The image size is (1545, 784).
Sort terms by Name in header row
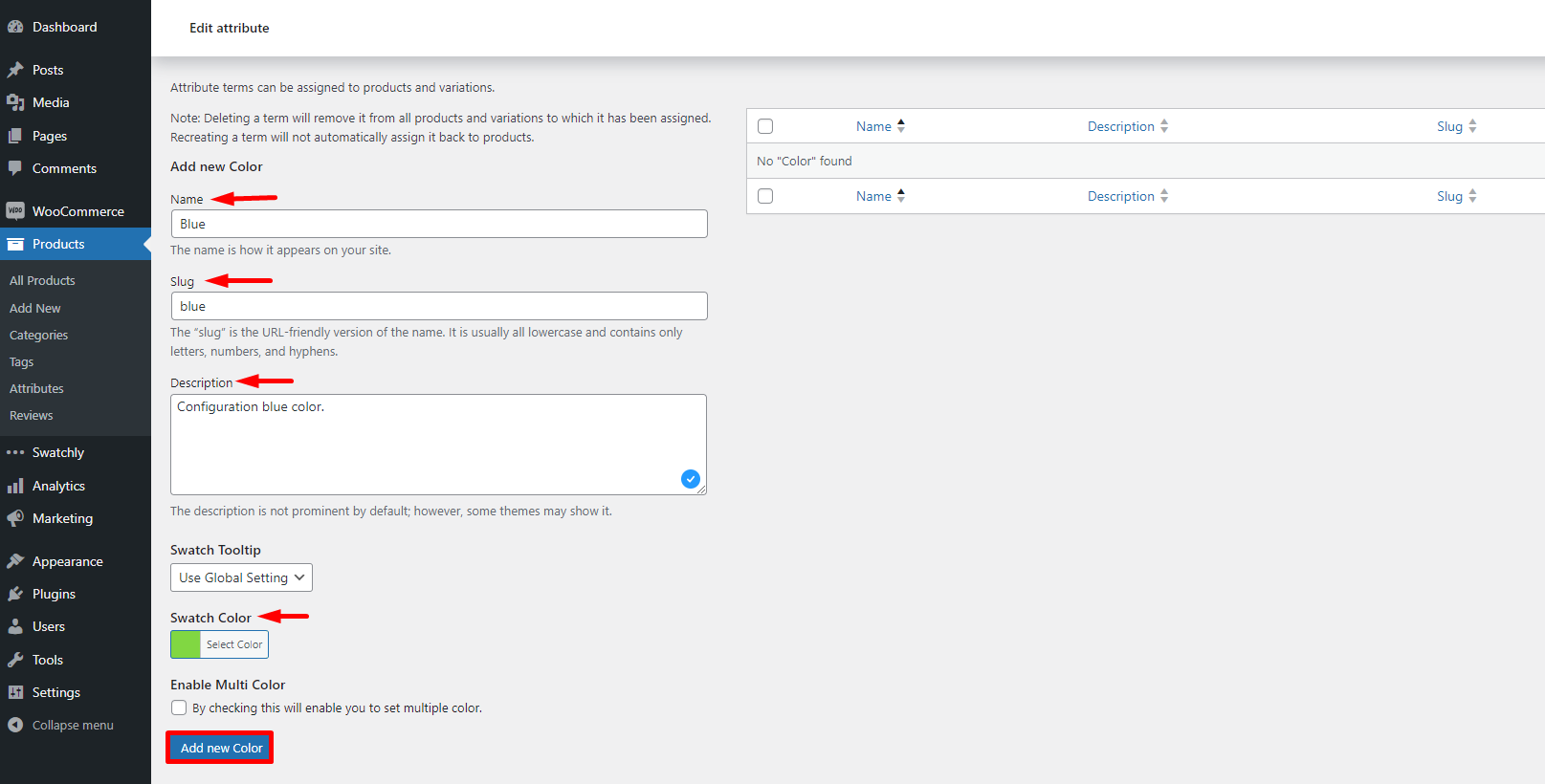(x=873, y=126)
